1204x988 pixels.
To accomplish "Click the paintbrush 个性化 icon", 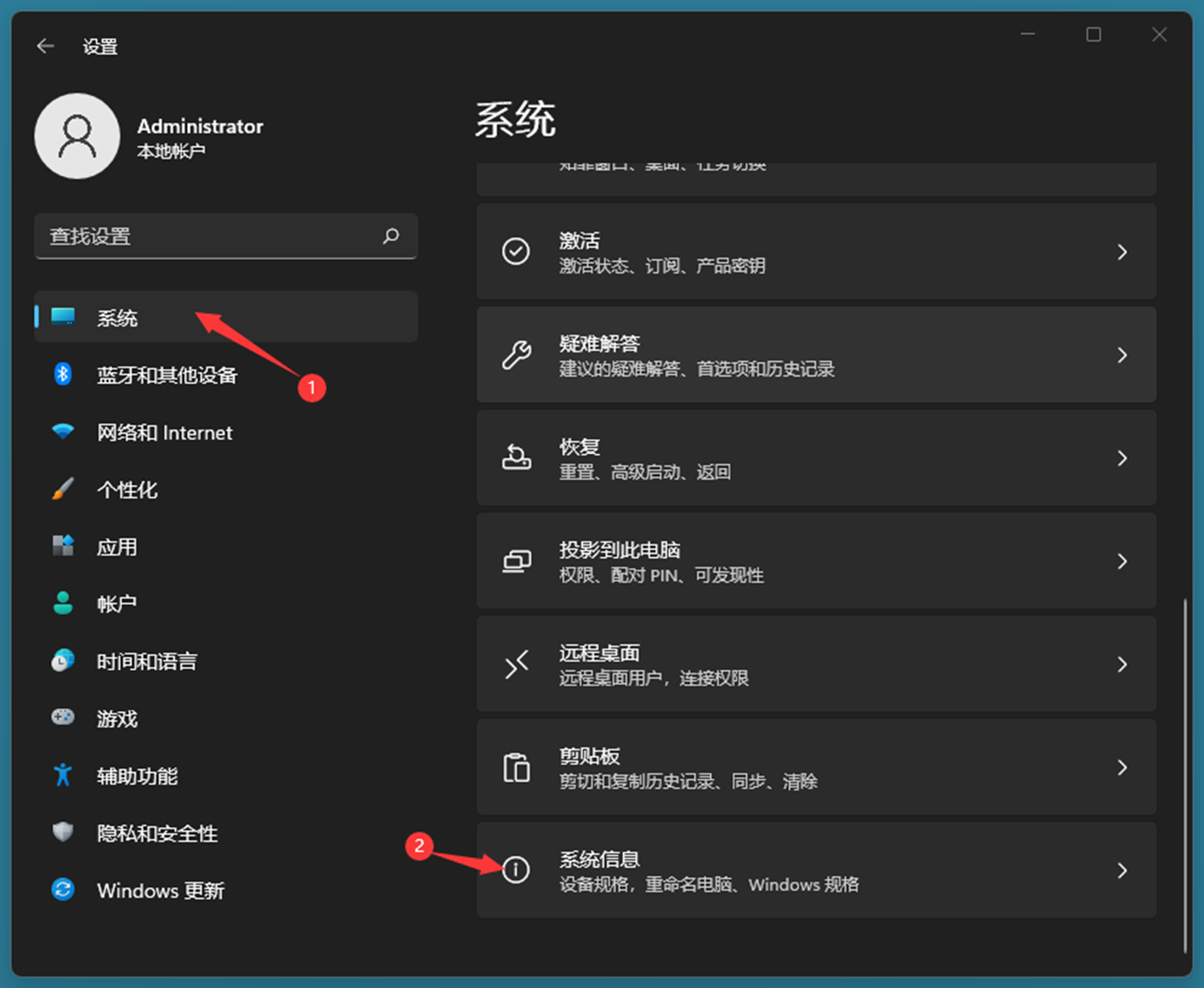I will point(63,489).
